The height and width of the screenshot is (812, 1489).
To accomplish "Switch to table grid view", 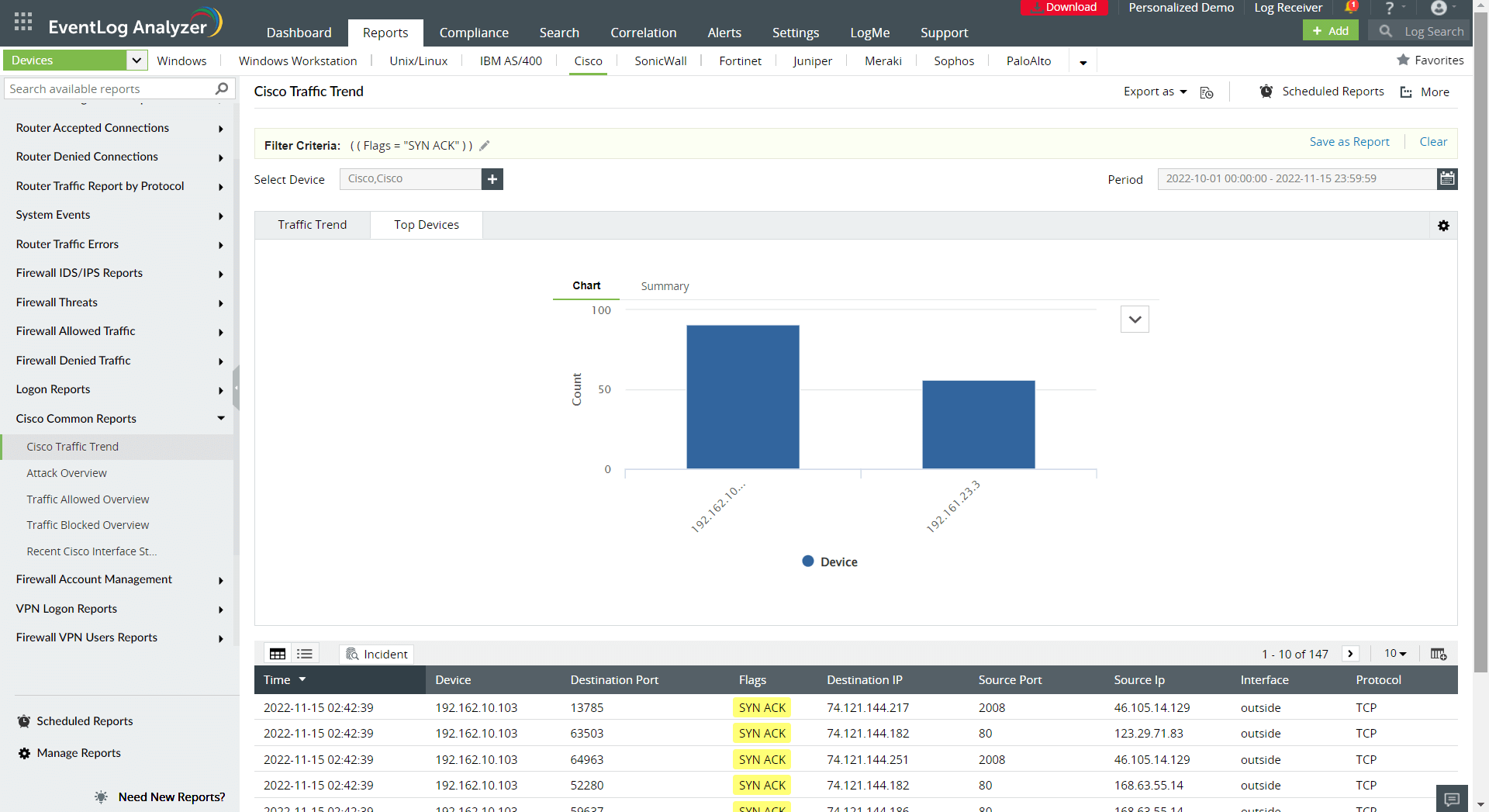I will click(278, 654).
